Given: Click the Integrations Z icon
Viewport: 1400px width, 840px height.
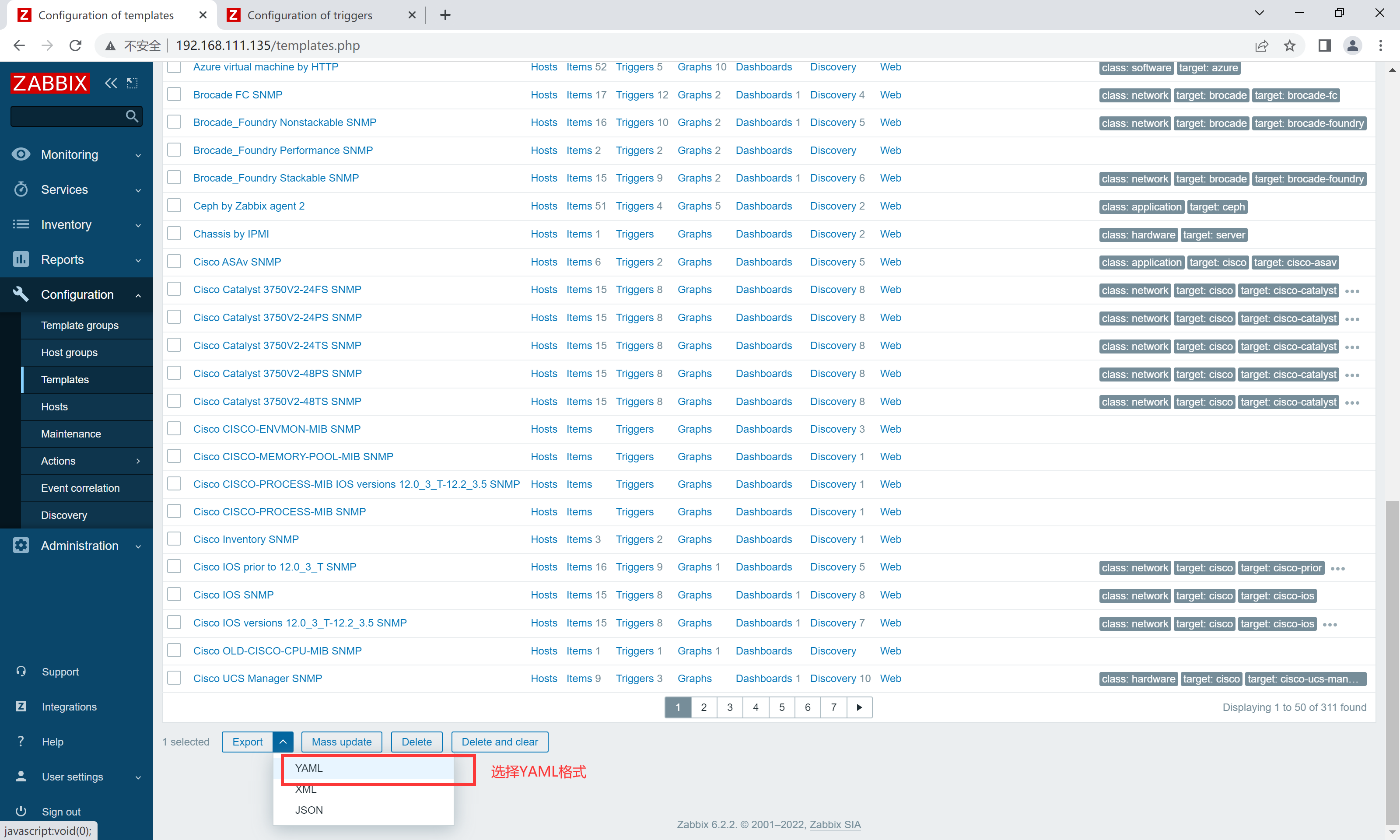Looking at the screenshot, I should coord(21,707).
